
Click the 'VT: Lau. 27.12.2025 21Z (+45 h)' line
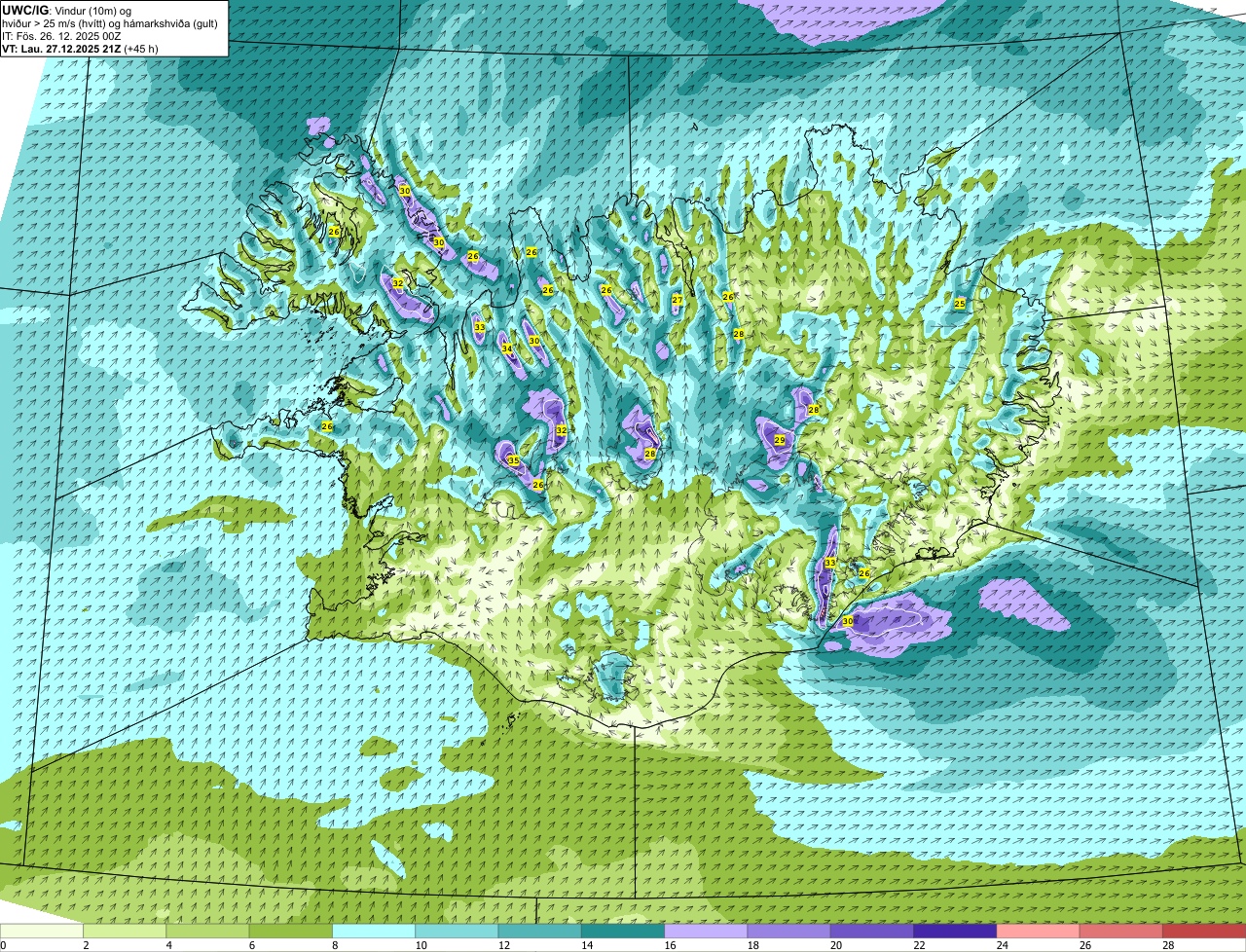pos(80,48)
